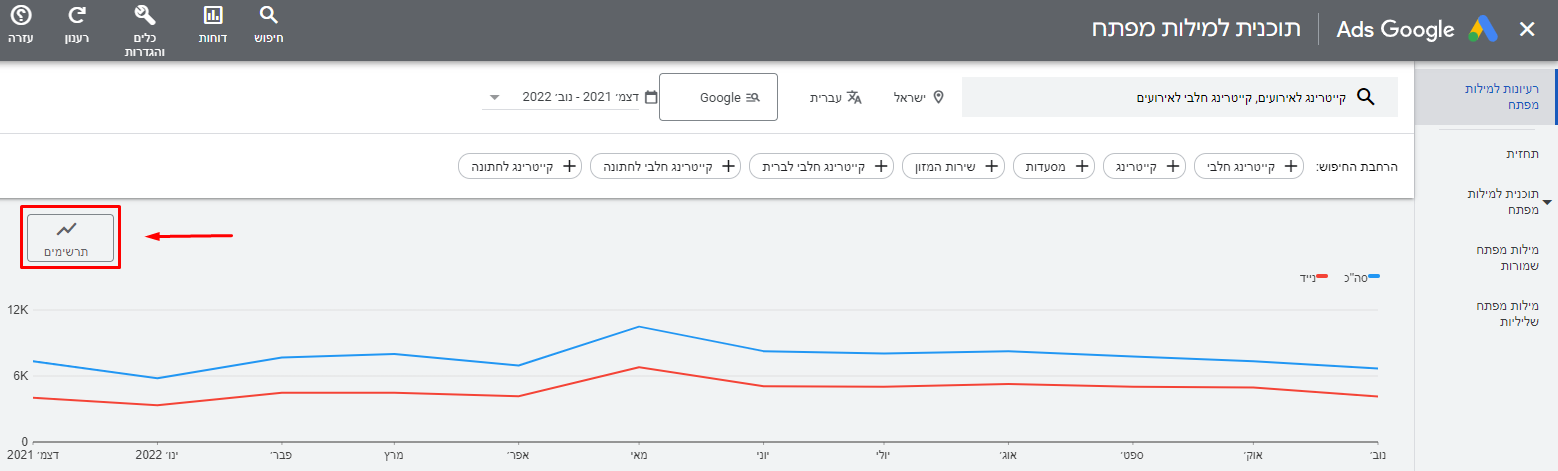Click the magnifier in the keyword search field
Viewport: 1558px width, 471px height.
(1365, 97)
